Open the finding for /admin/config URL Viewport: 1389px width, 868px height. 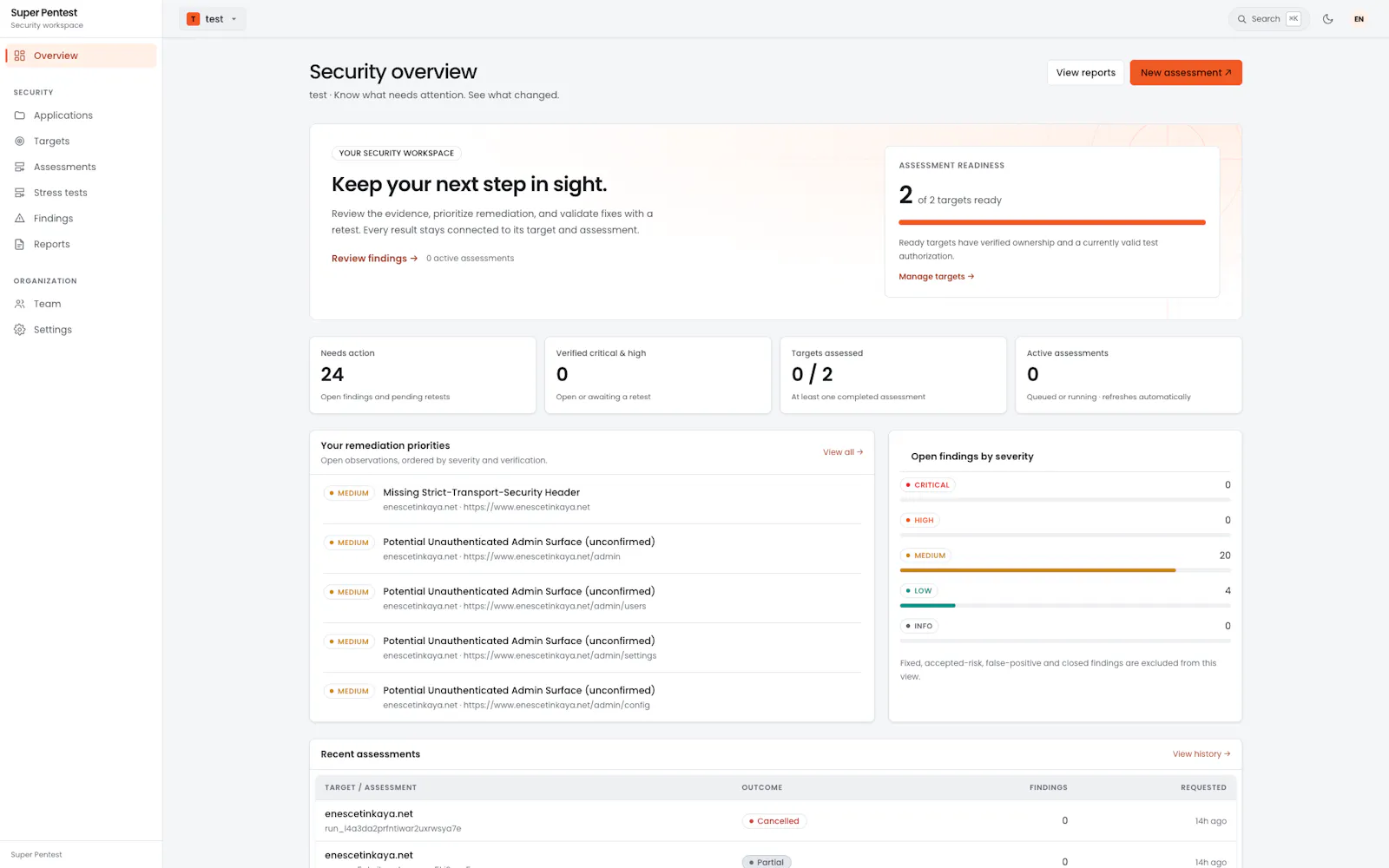point(592,697)
